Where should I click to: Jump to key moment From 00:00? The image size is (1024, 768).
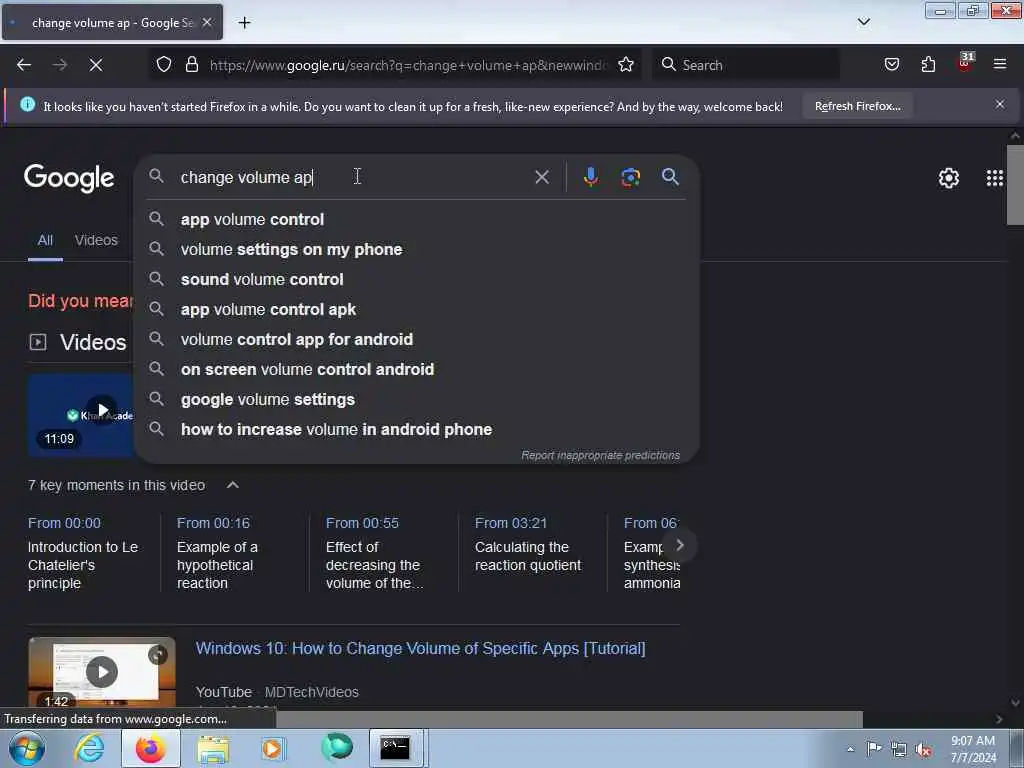(x=64, y=523)
